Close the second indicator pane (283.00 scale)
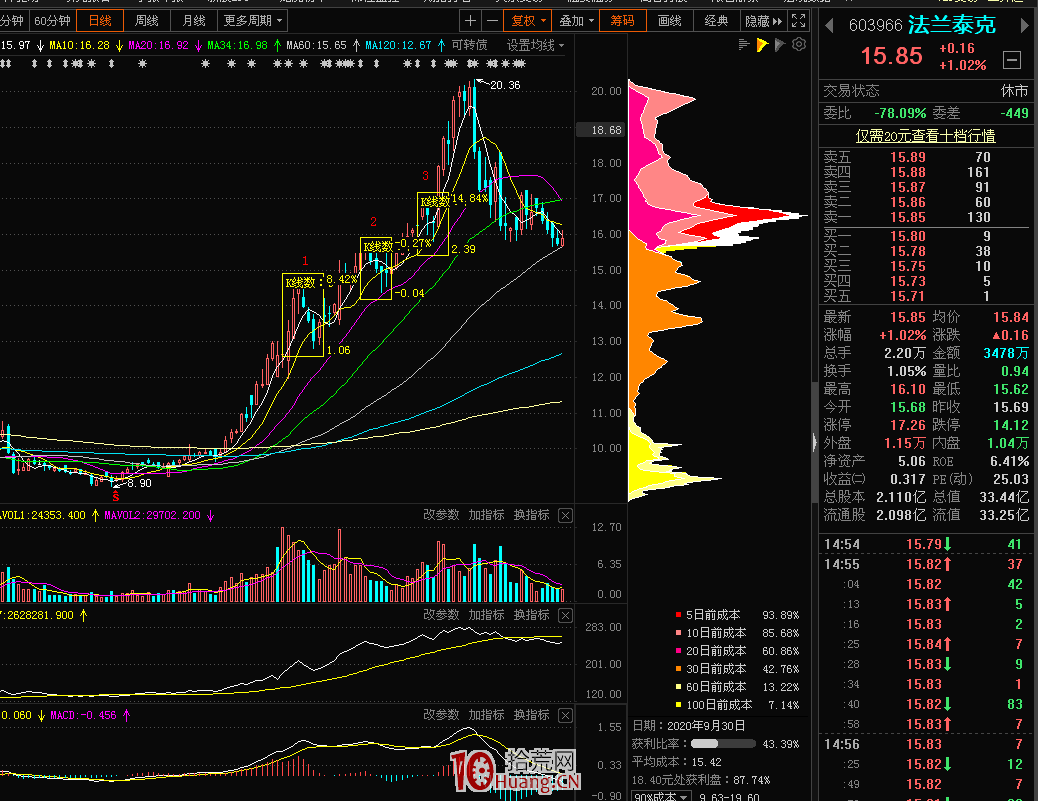Viewport: 1038px width, 801px height. pyautogui.click(x=565, y=615)
